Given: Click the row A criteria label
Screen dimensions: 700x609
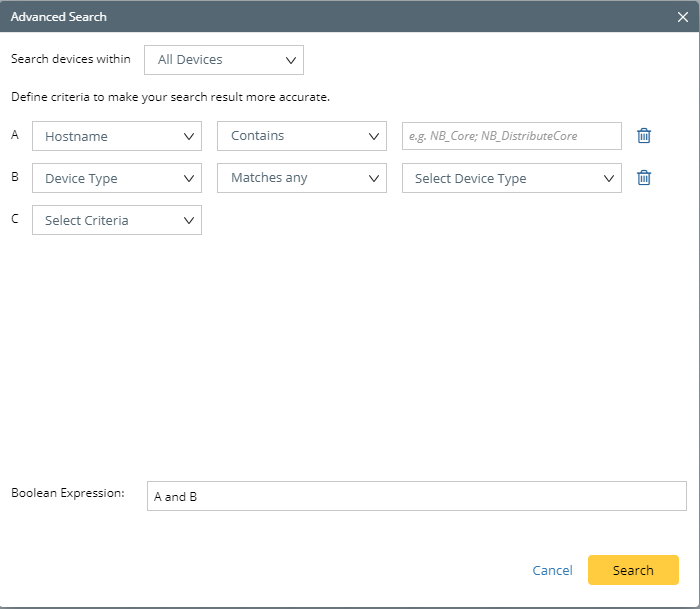Looking at the screenshot, I should (x=15, y=135).
